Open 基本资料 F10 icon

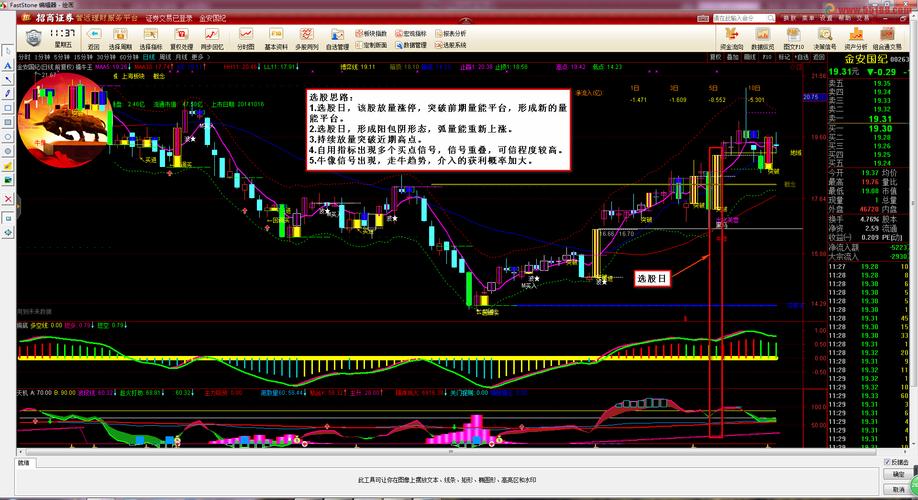tap(276, 35)
